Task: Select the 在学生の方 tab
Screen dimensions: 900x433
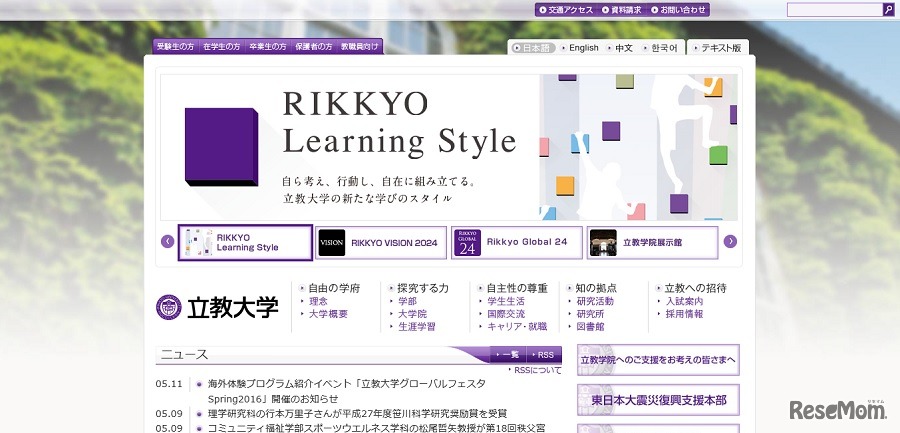Action: [222, 47]
